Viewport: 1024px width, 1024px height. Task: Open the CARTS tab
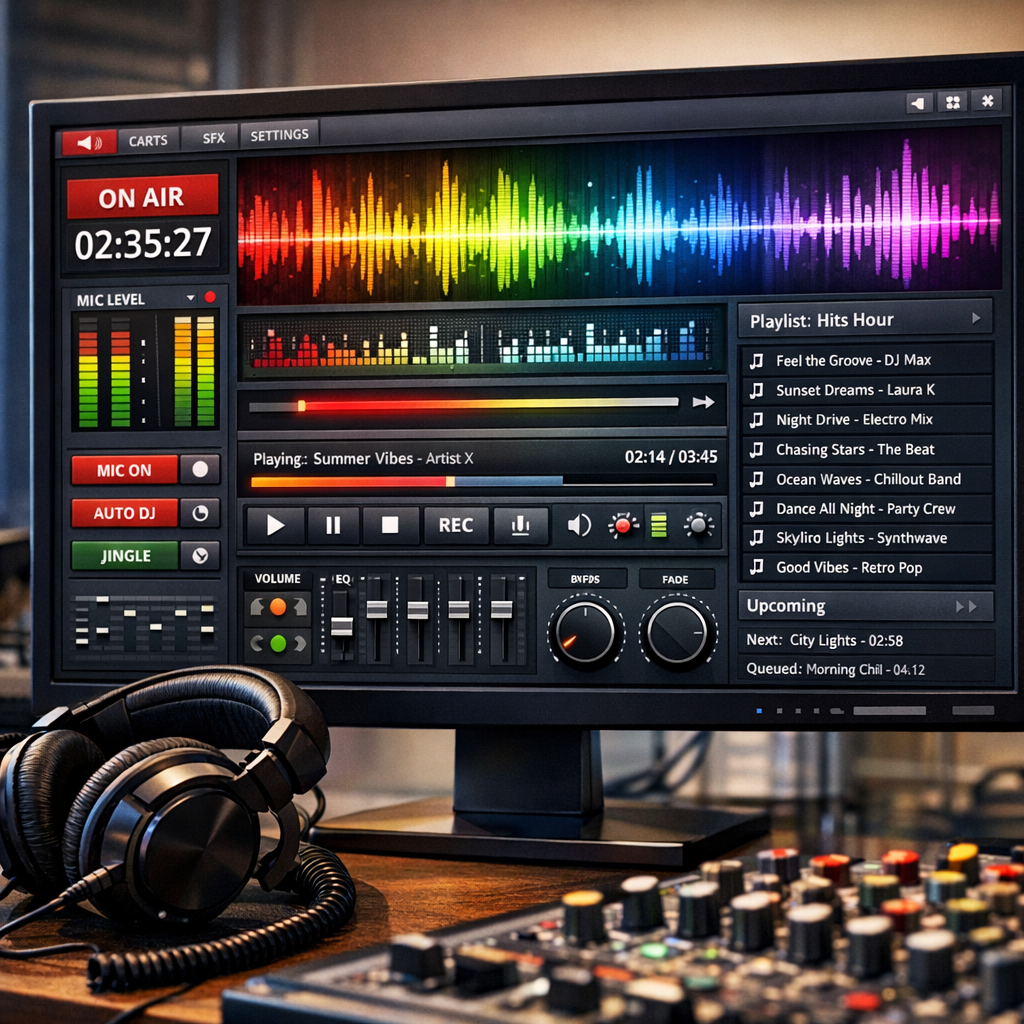[x=148, y=140]
